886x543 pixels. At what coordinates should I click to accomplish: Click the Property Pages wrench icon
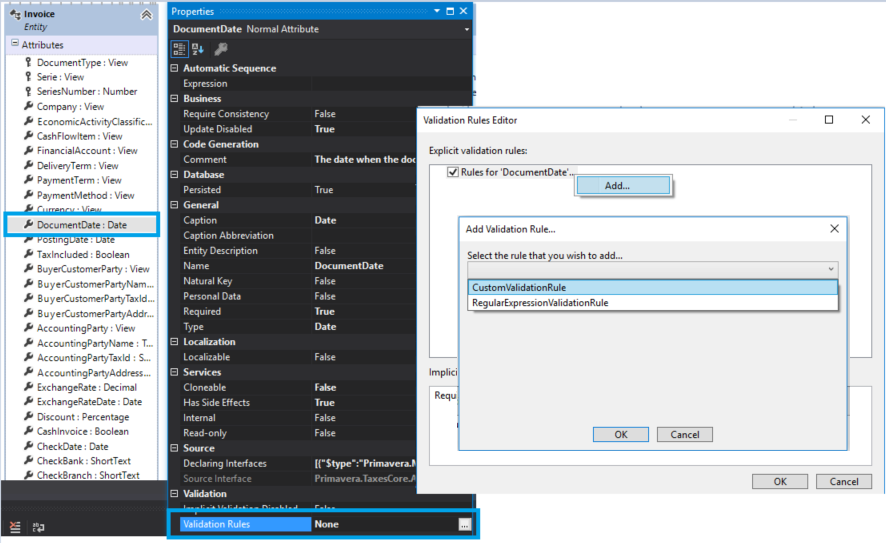(220, 49)
